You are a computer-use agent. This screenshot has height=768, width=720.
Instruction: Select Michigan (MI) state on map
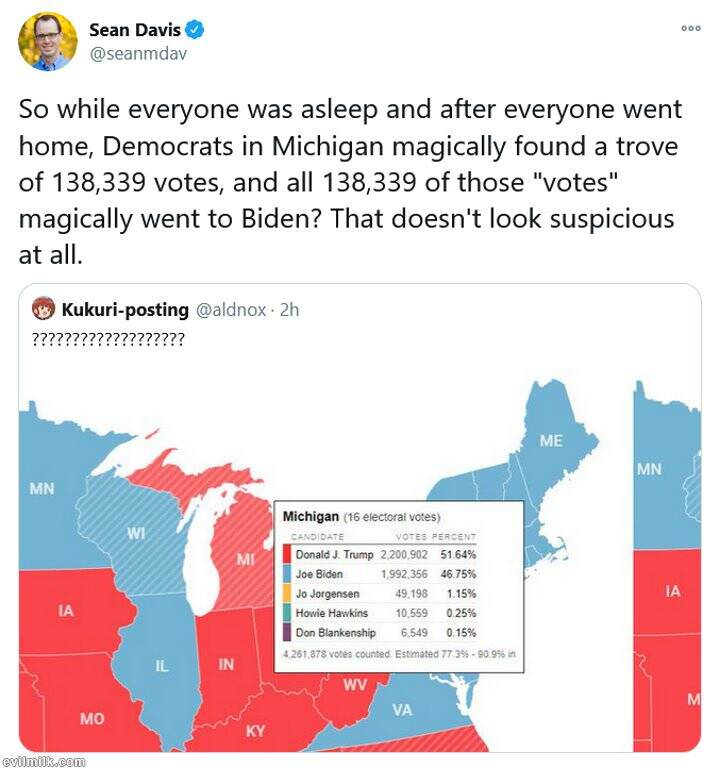pyautogui.click(x=246, y=560)
